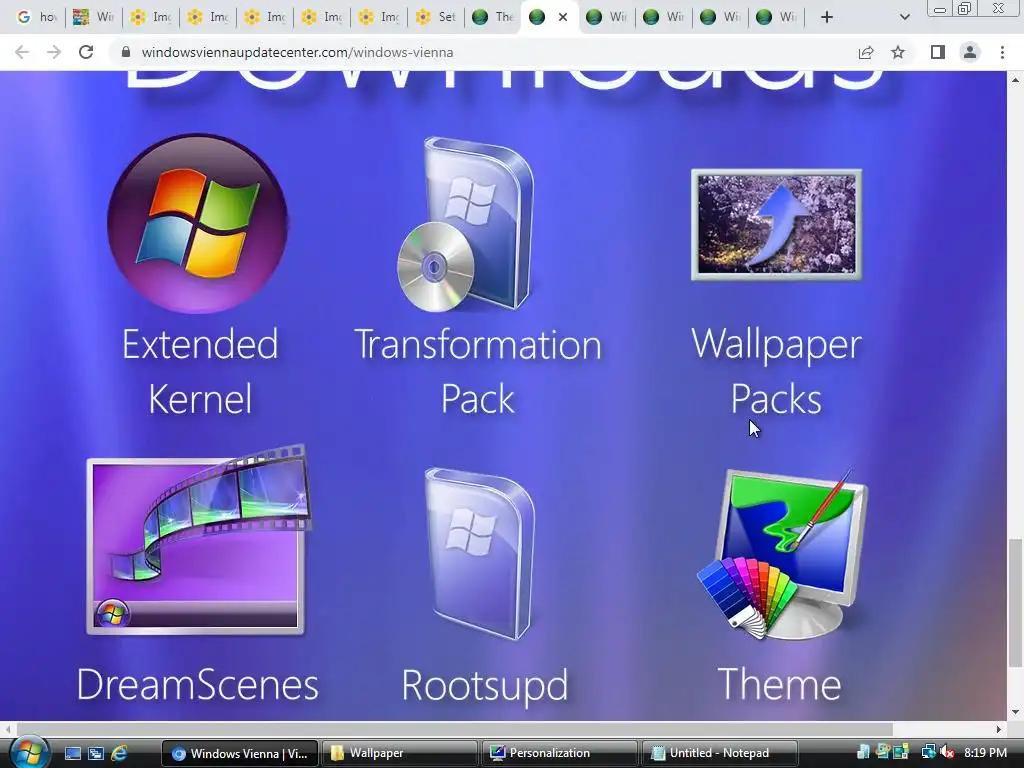The image size is (1024, 768).
Task: Reload the current page
Action: point(86,52)
